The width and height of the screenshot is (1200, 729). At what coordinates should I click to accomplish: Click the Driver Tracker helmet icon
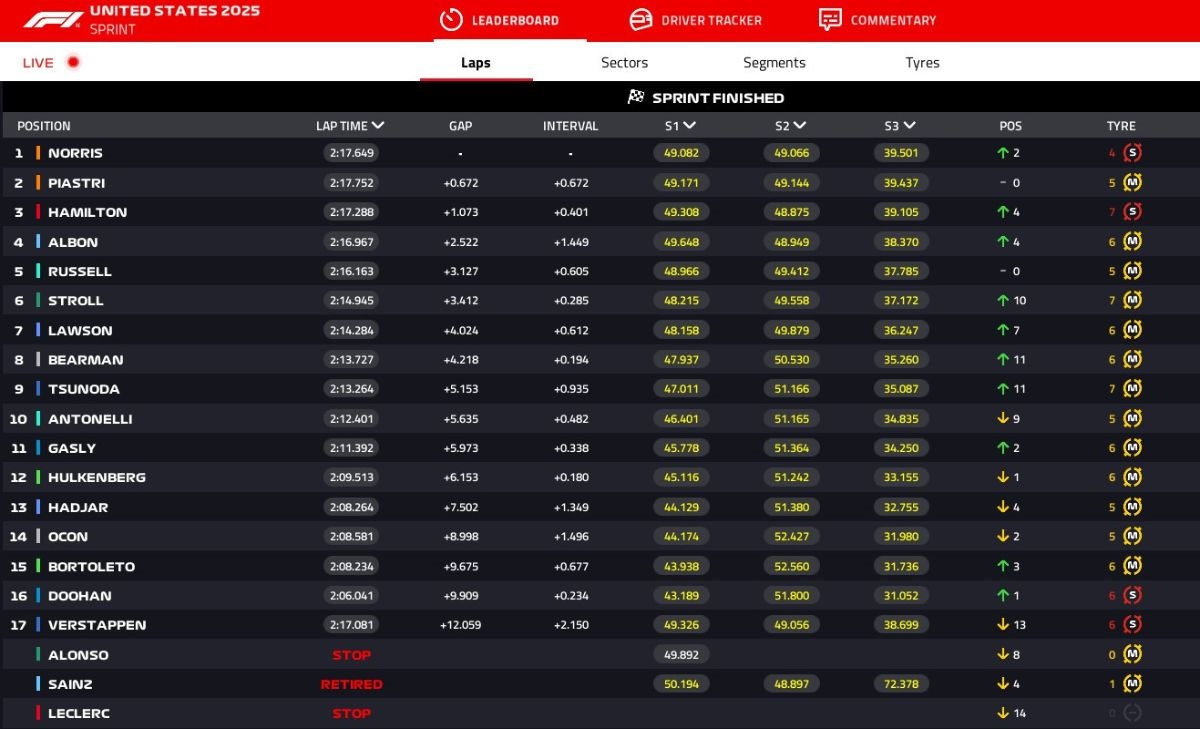[x=641, y=20]
